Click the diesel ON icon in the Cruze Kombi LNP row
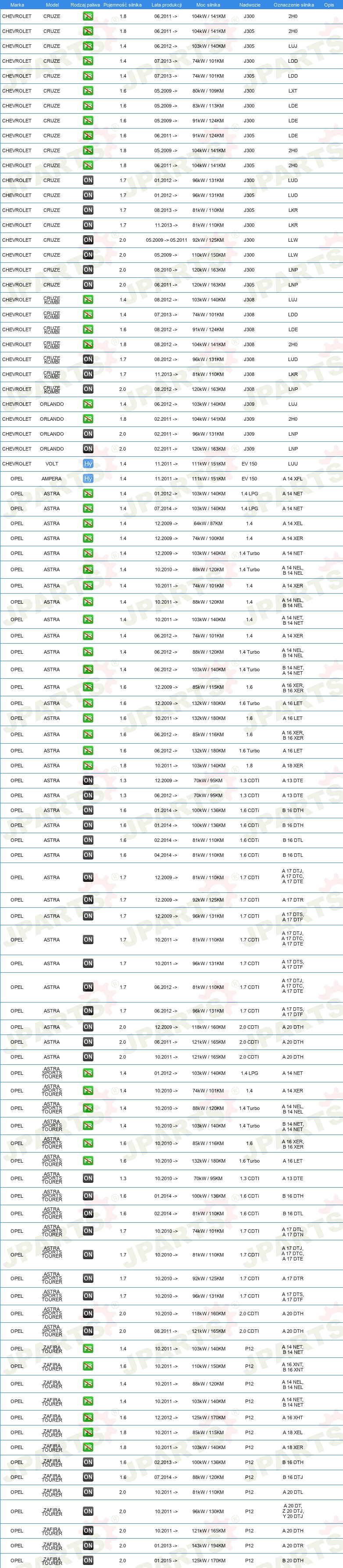This screenshot has width=343, height=1568. click(88, 389)
